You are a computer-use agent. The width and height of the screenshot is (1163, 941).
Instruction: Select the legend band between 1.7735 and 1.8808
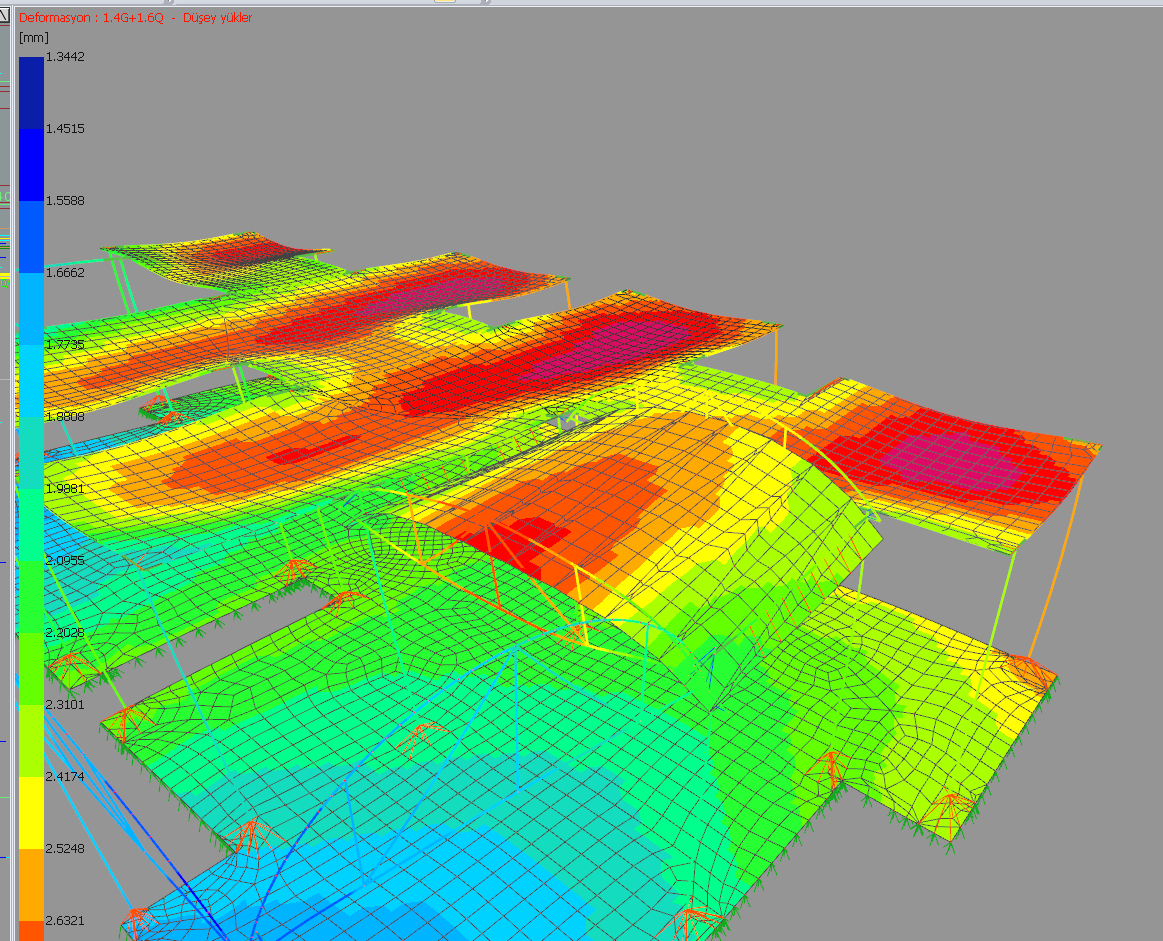click(x=31, y=380)
